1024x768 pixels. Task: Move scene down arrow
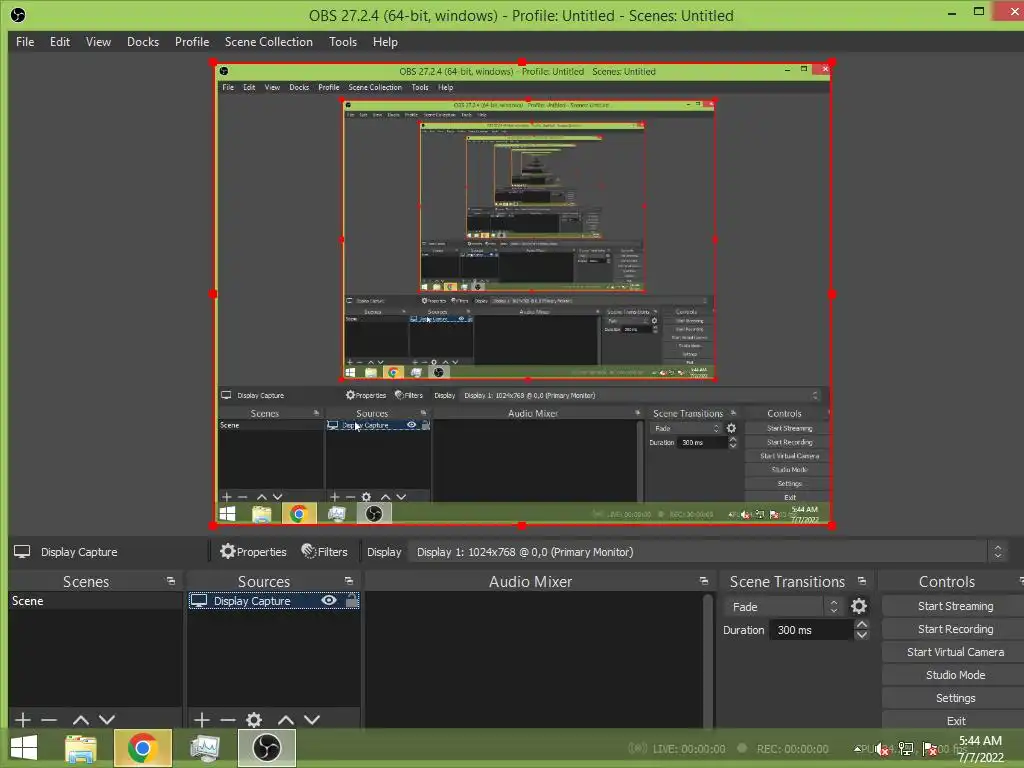107,720
